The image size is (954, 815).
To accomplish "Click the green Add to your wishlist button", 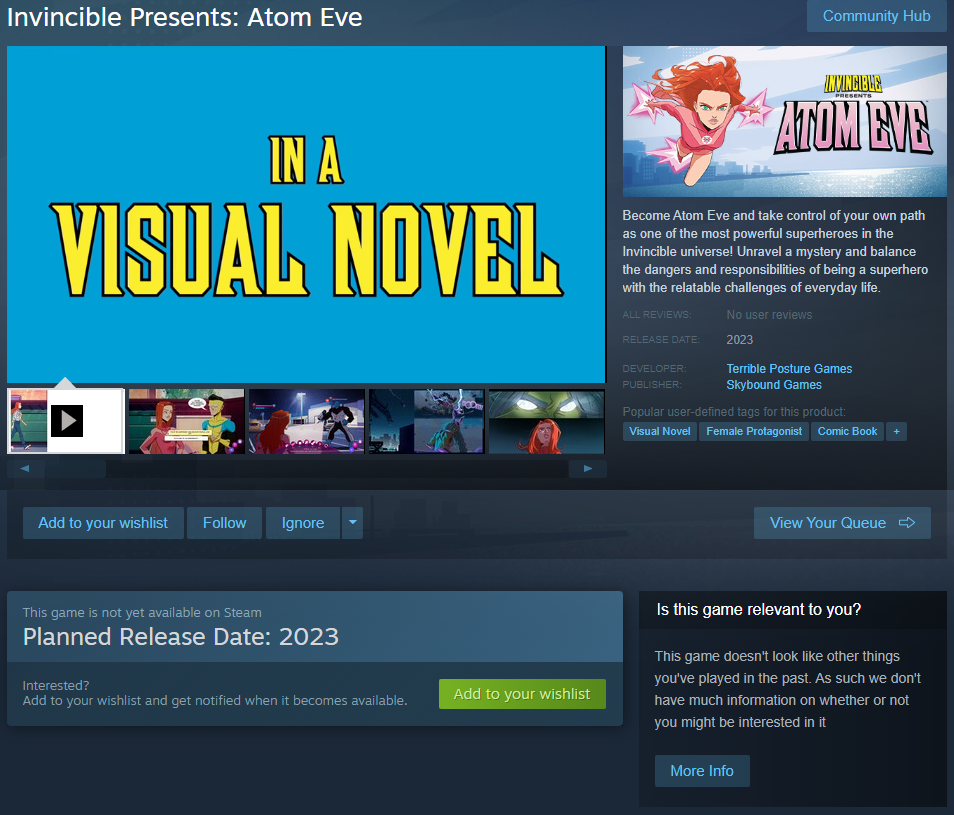I will pos(522,694).
